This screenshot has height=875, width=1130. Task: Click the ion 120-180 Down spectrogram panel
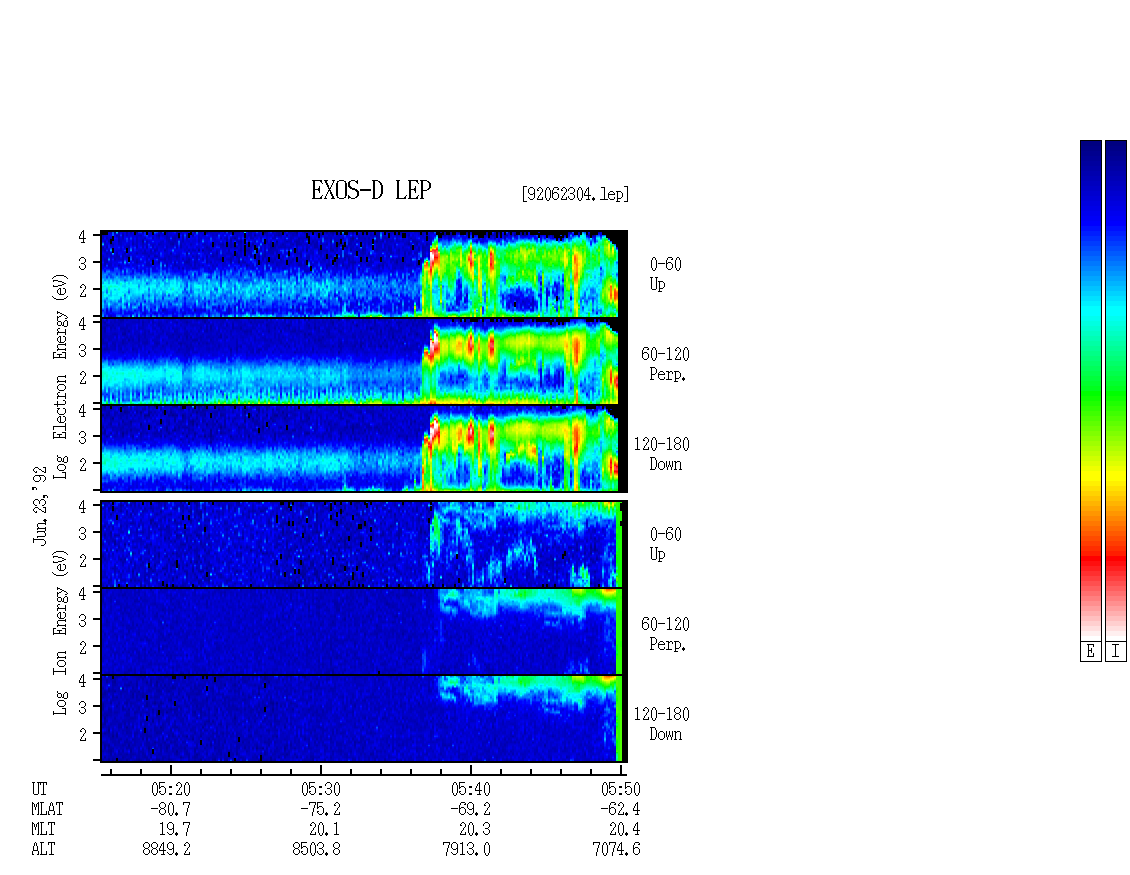[364, 719]
